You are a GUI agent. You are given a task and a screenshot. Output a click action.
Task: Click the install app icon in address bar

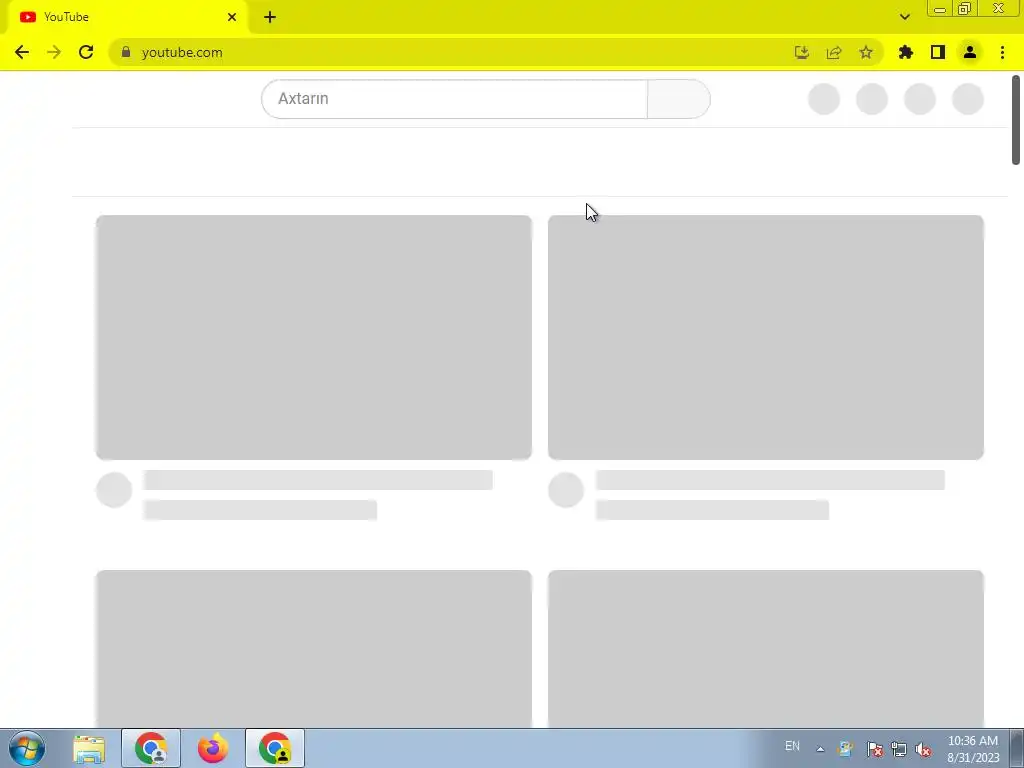tap(802, 52)
